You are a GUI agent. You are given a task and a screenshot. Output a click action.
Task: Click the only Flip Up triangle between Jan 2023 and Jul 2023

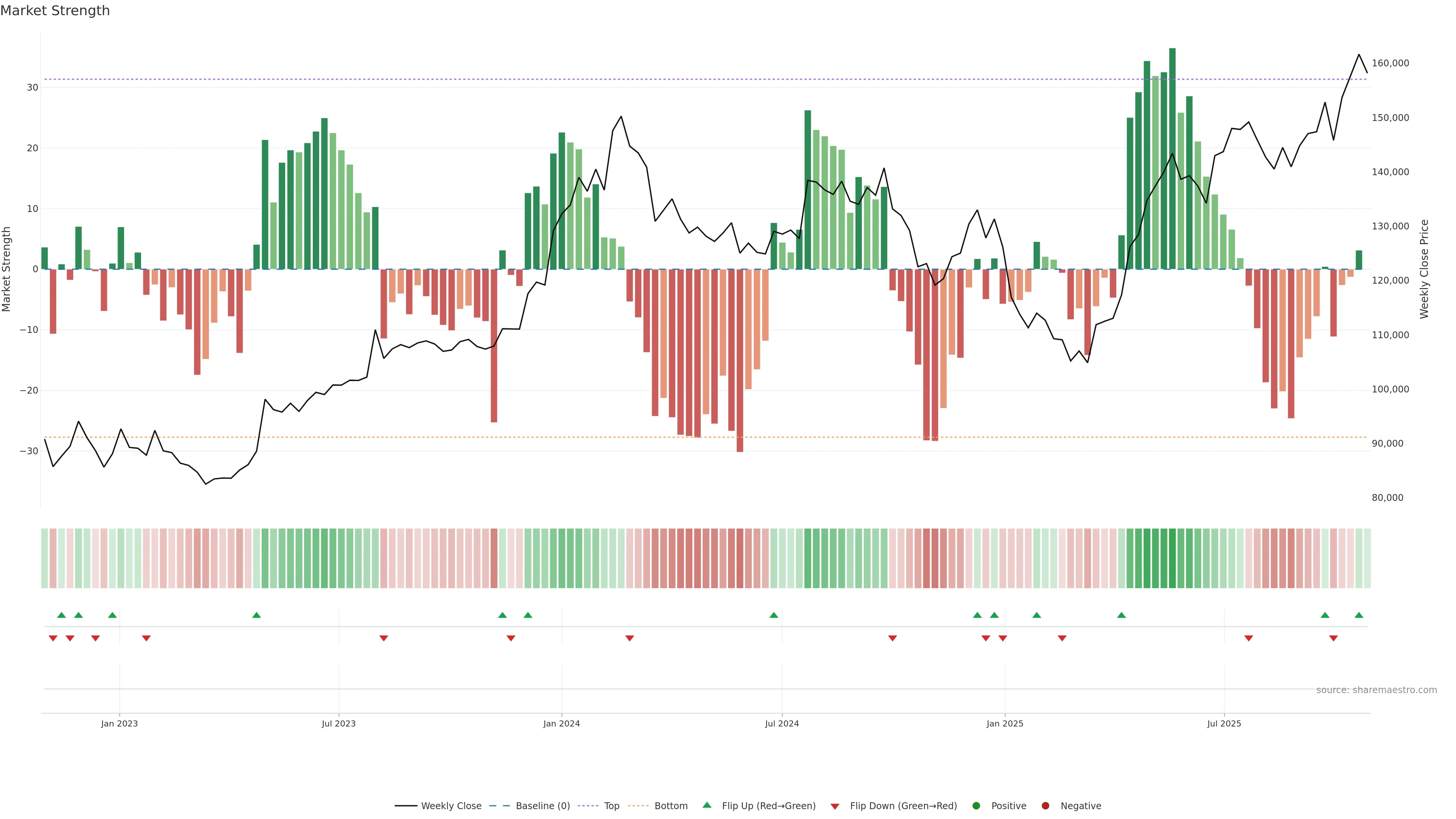click(256, 615)
